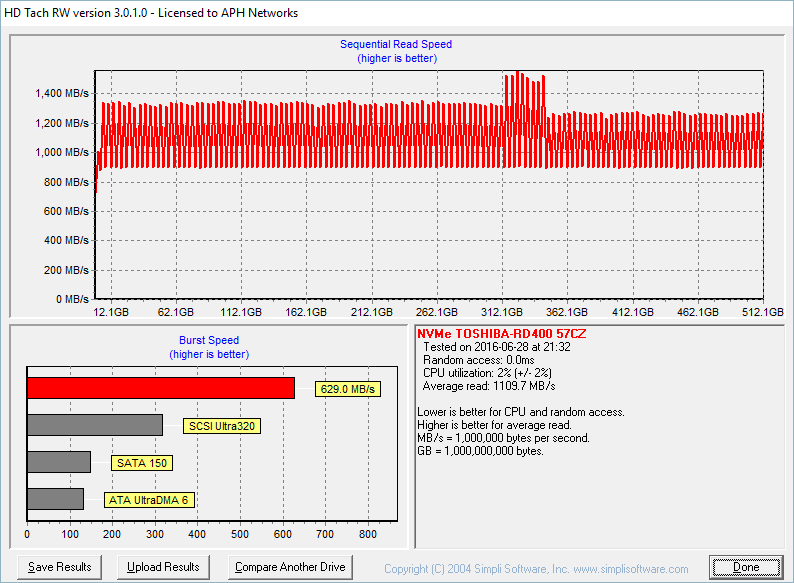Click the 1,400 MB/s axis label
The height and width of the screenshot is (583, 794).
[62, 93]
